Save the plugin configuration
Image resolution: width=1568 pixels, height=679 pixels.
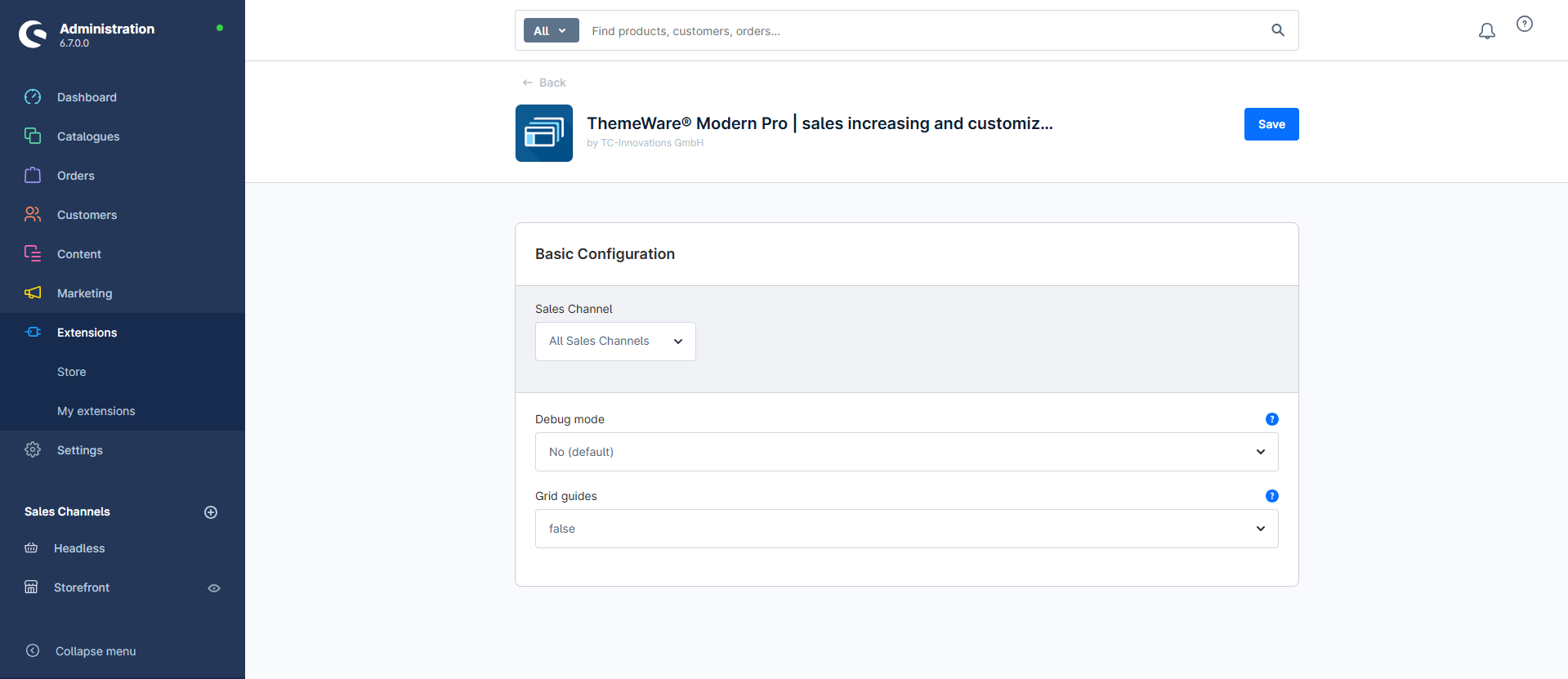1271,124
